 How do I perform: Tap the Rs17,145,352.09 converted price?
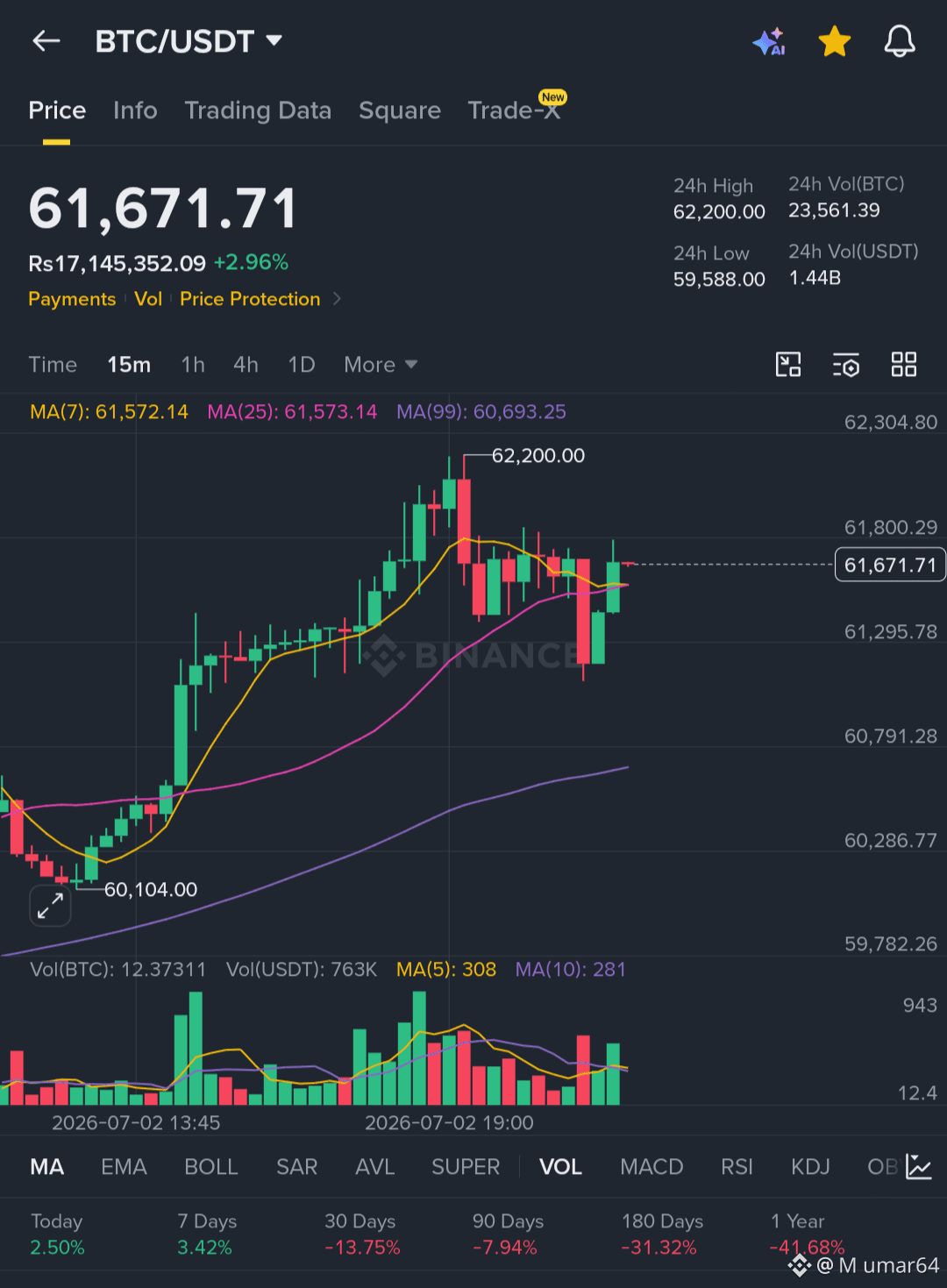point(117,263)
